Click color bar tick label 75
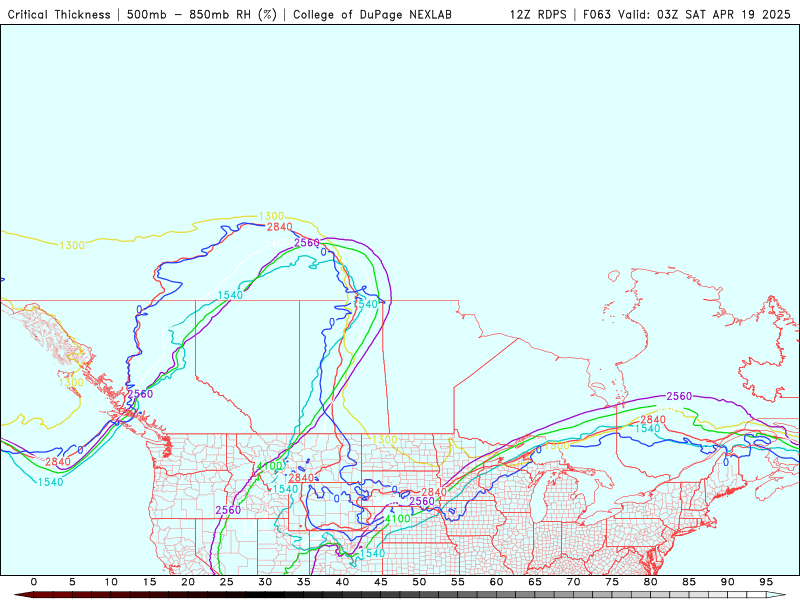Image resolution: width=800 pixels, height=600 pixels. pos(612,582)
